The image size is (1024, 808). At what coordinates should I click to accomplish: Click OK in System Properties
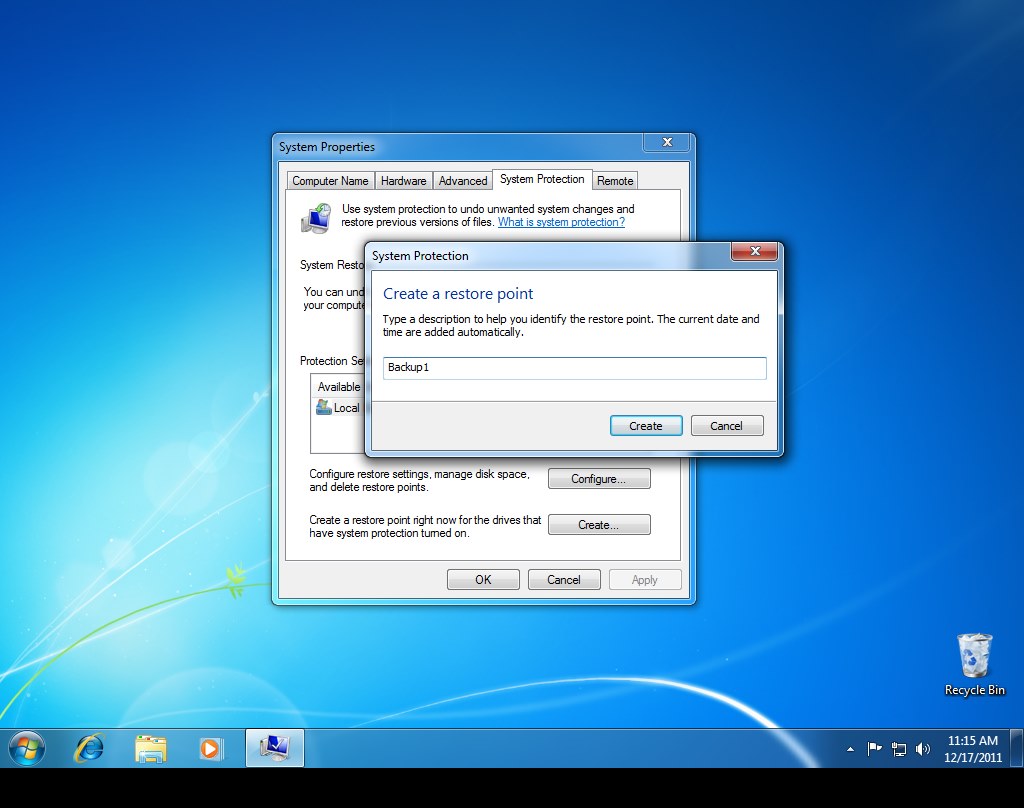pyautogui.click(x=483, y=580)
